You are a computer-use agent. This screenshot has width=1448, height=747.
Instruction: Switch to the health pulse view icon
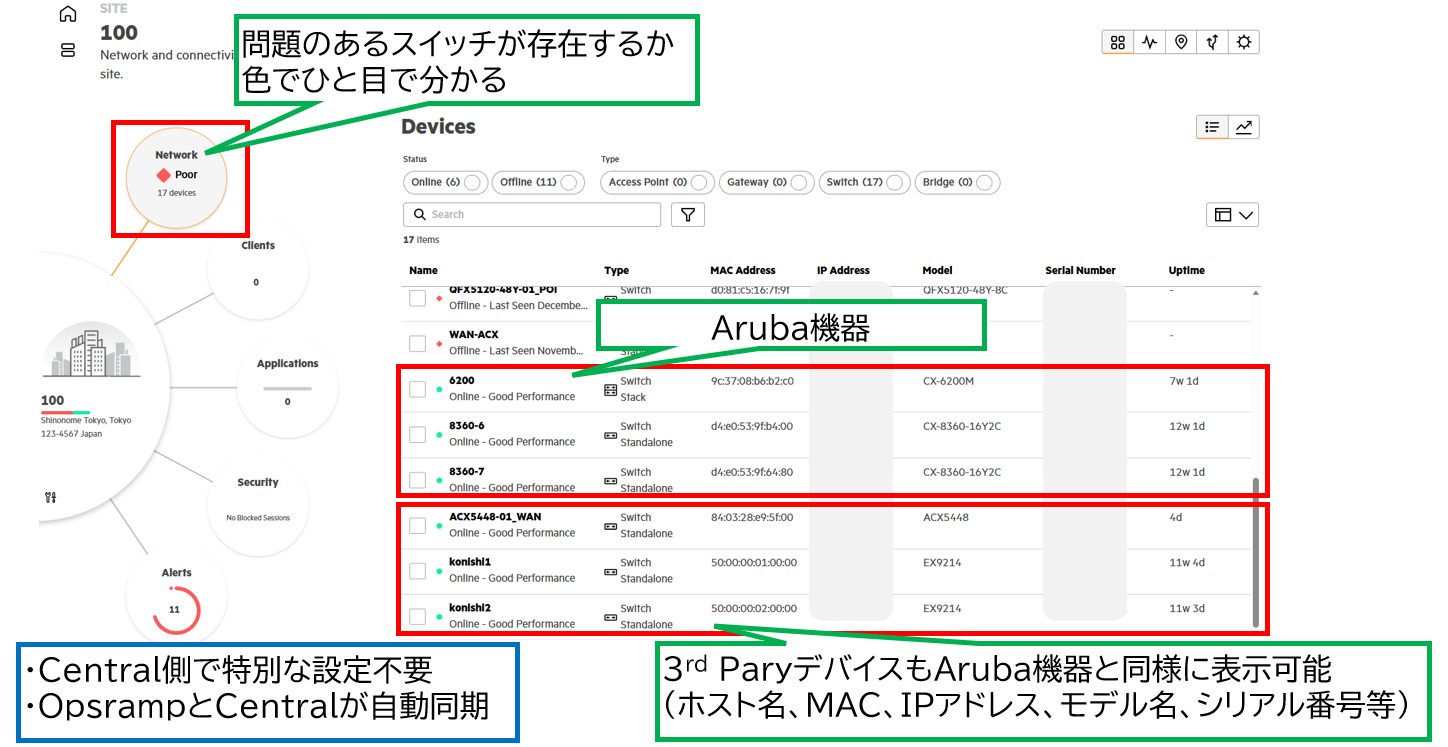click(x=1150, y=42)
